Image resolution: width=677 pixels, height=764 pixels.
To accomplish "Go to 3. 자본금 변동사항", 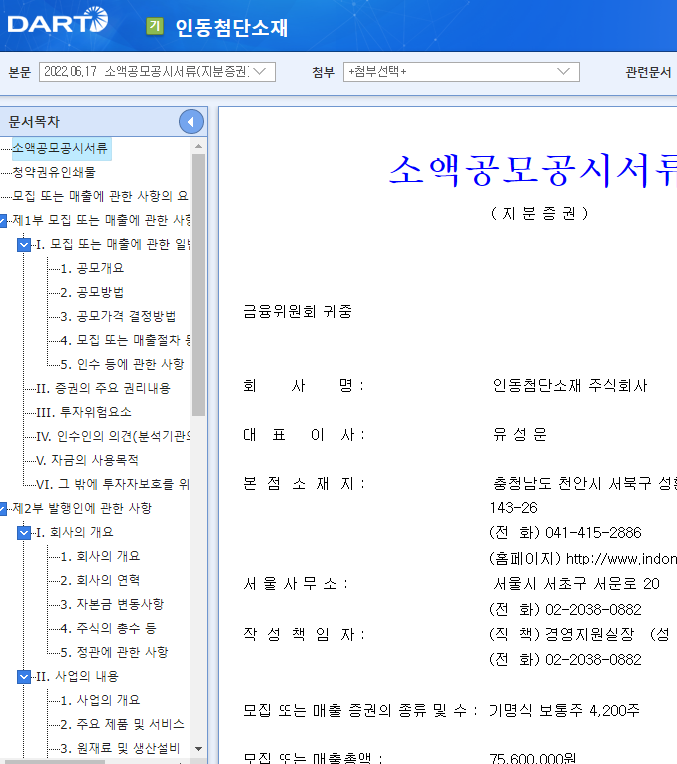I will coord(112,604).
